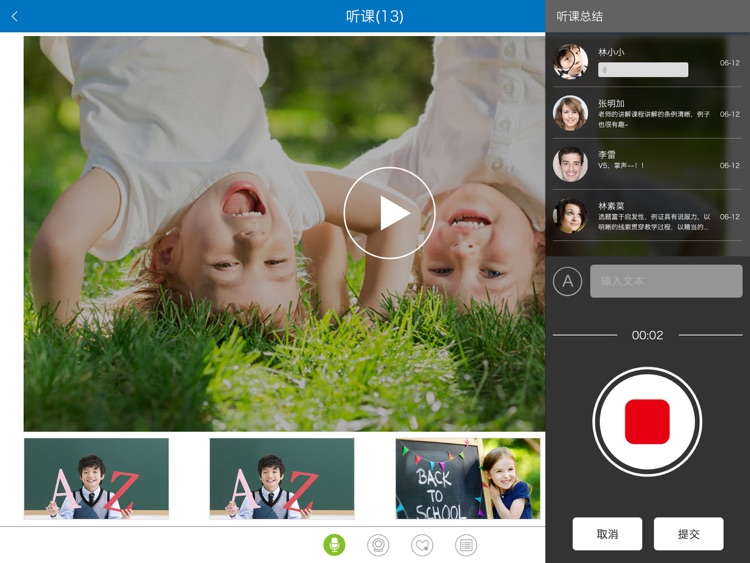Screen dimensions: 750x563
Task: Click the 林小小 name label
Action: coord(611,52)
